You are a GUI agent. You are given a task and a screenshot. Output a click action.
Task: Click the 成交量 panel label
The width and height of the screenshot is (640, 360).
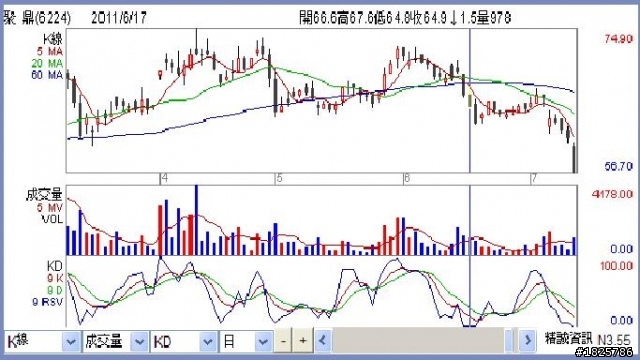click(x=44, y=194)
